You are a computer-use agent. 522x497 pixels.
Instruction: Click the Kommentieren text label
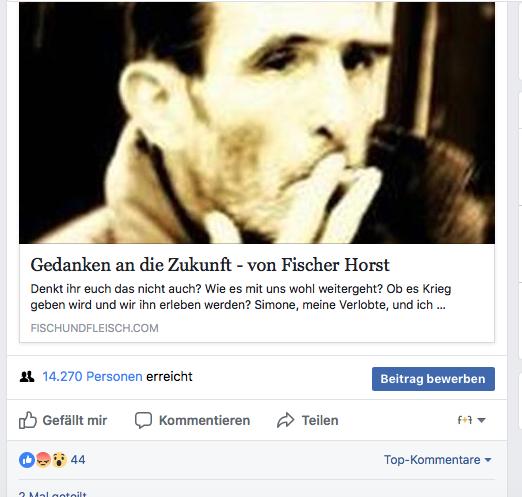click(204, 420)
